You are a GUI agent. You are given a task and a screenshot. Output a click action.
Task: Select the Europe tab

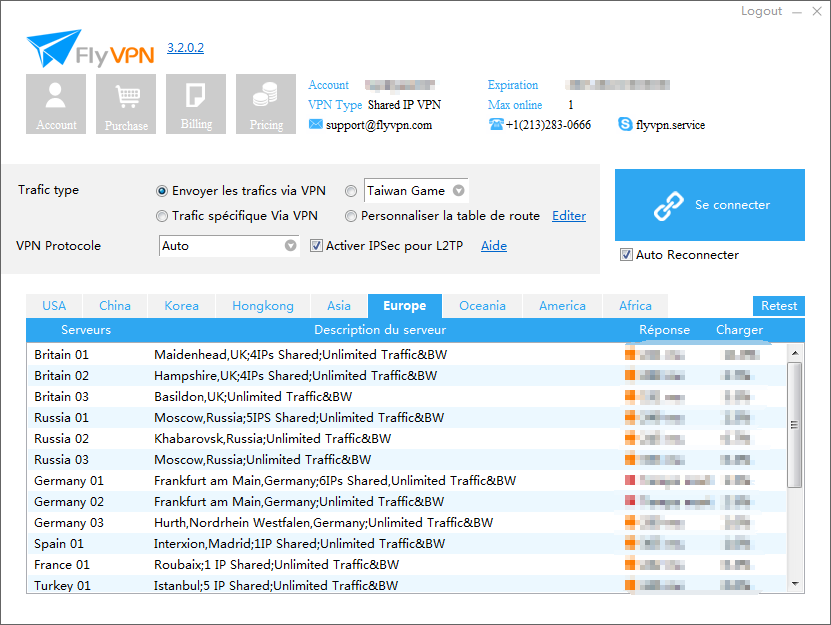click(405, 306)
